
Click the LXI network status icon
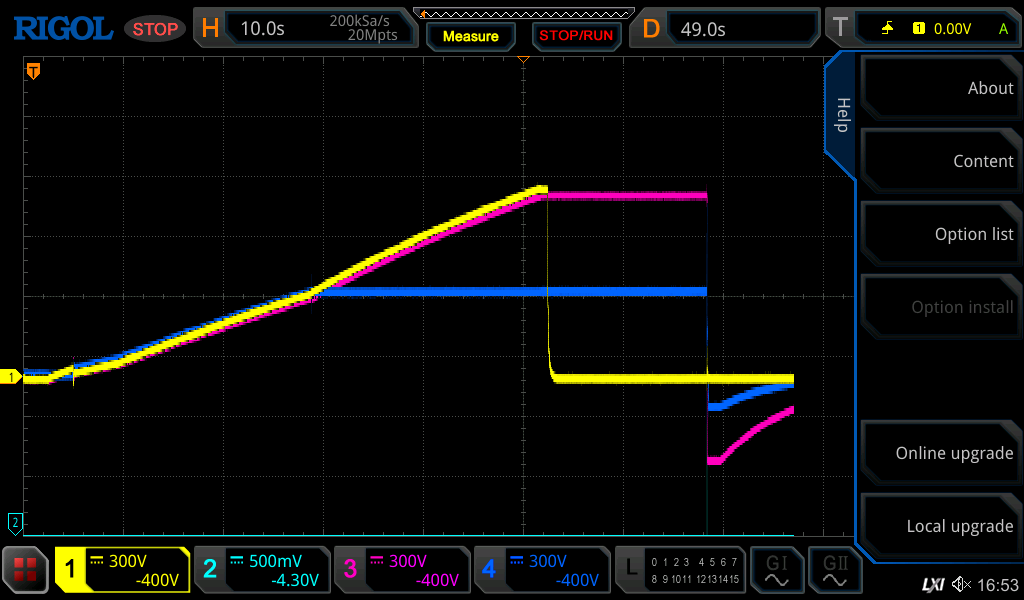[932, 584]
